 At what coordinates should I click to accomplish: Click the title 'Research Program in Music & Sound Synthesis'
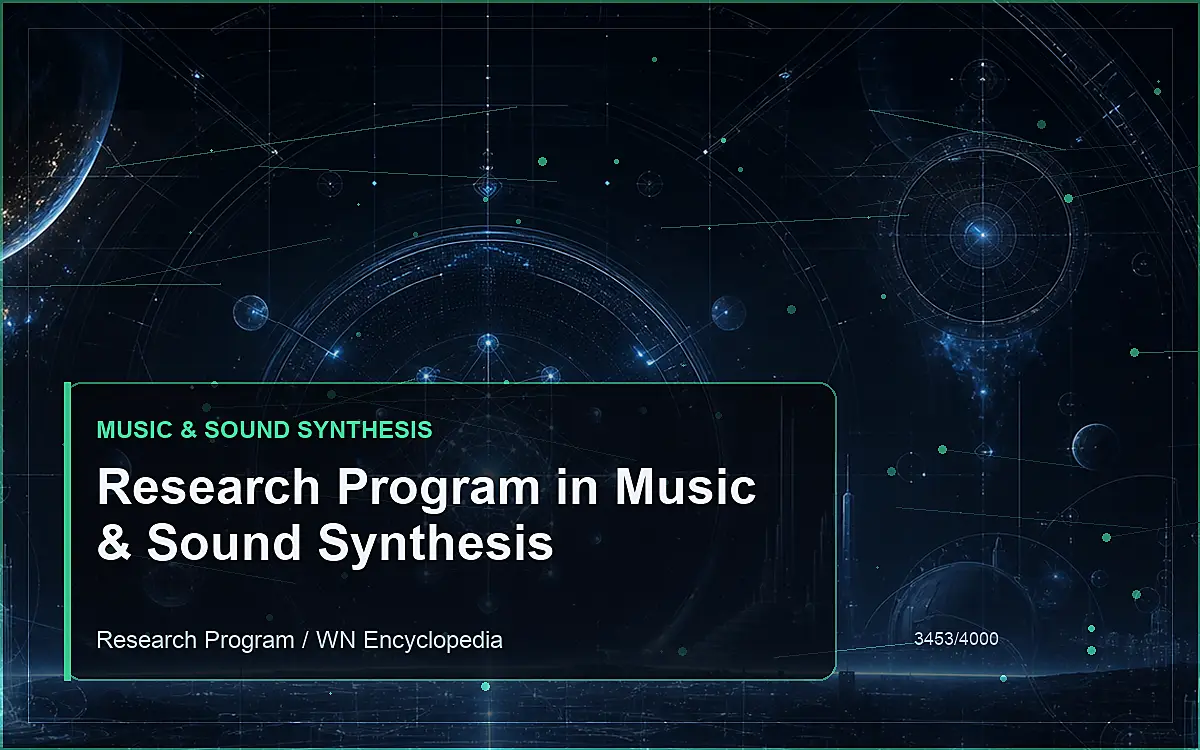tap(426, 515)
